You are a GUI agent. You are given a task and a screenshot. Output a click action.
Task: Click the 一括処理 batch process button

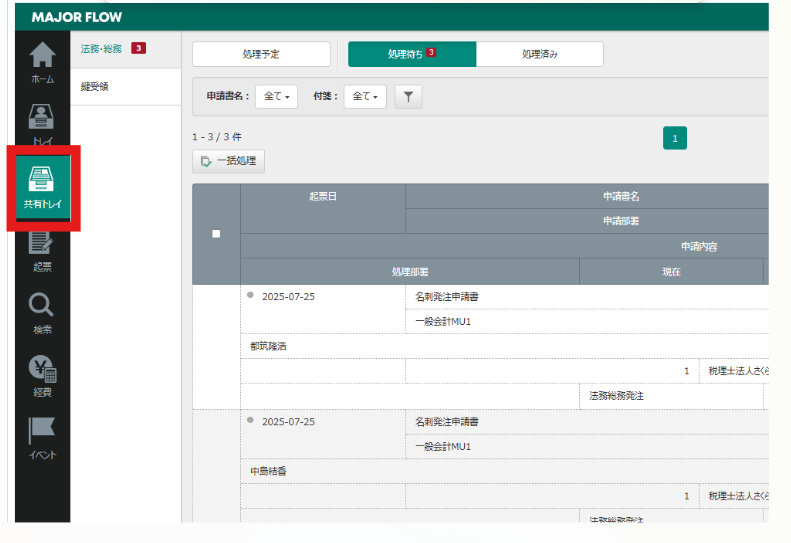229,161
